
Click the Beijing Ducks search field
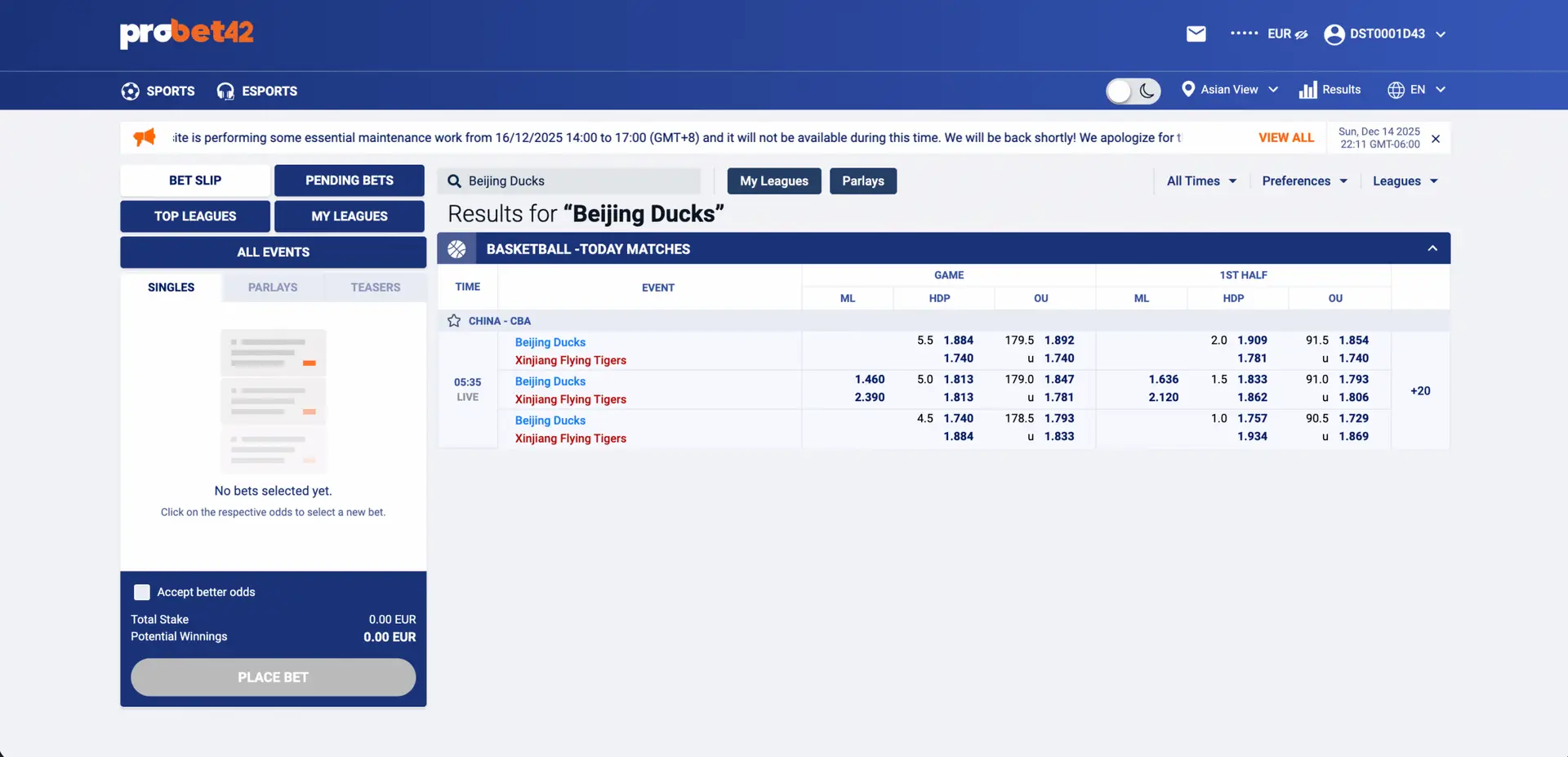point(580,181)
